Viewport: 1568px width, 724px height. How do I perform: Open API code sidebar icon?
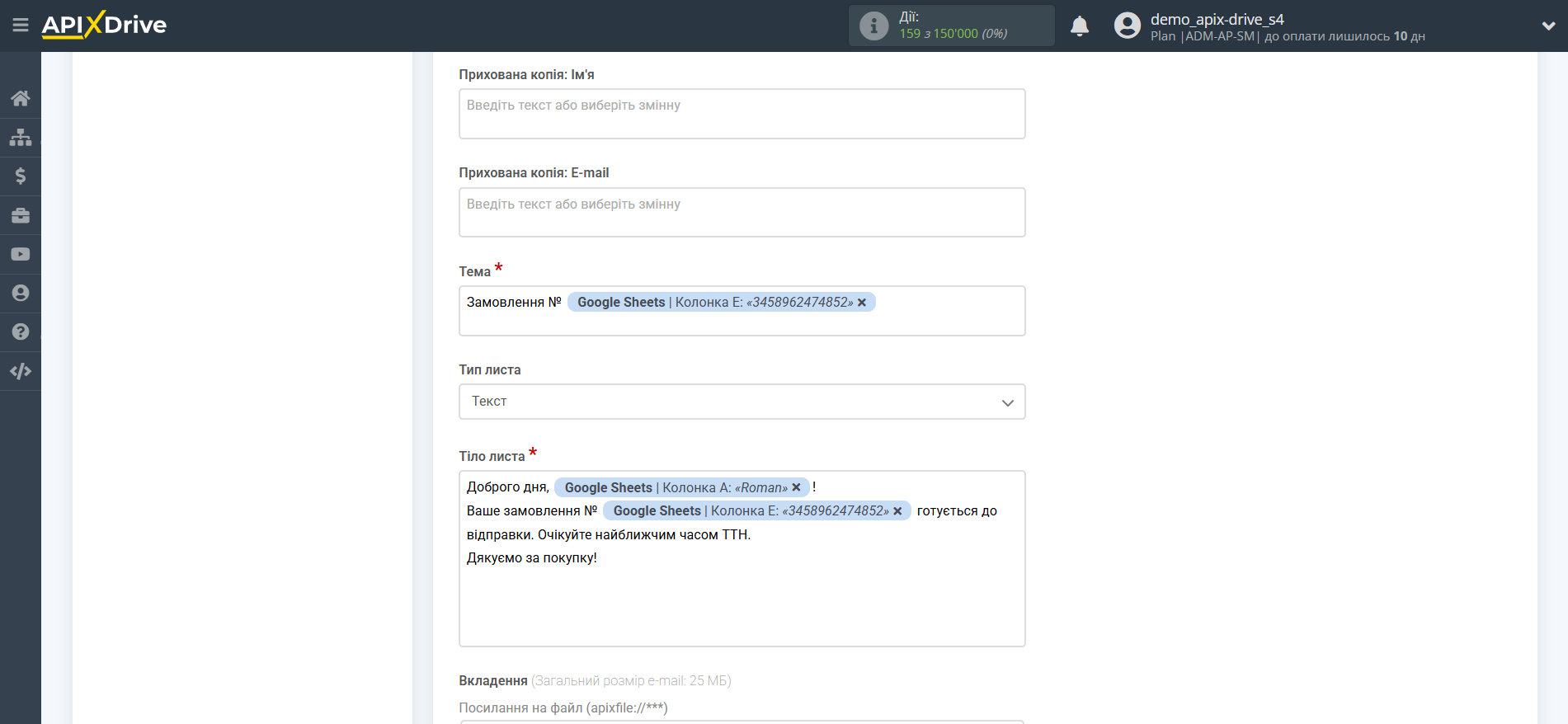click(21, 371)
